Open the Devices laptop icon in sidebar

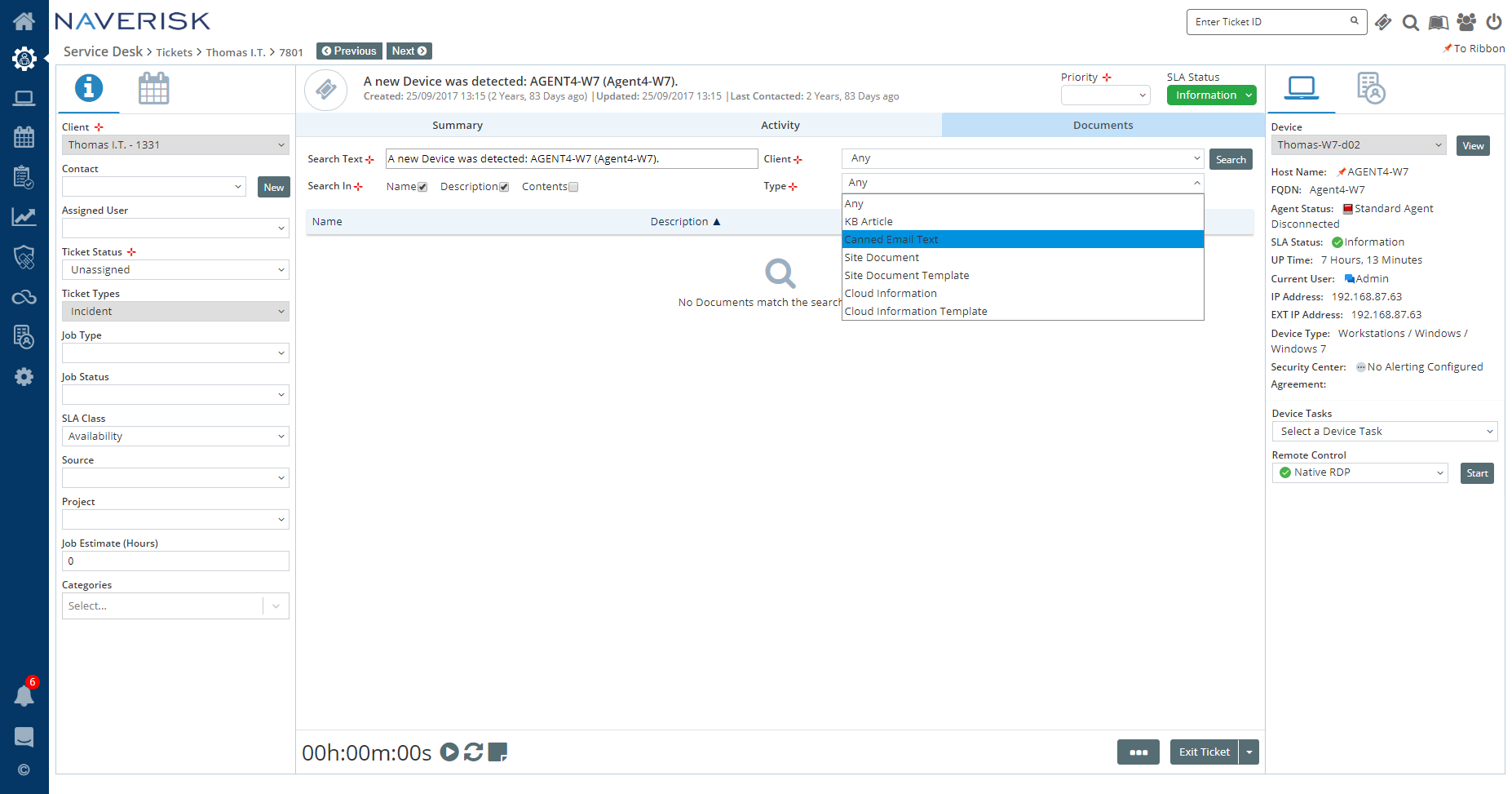[x=24, y=99]
